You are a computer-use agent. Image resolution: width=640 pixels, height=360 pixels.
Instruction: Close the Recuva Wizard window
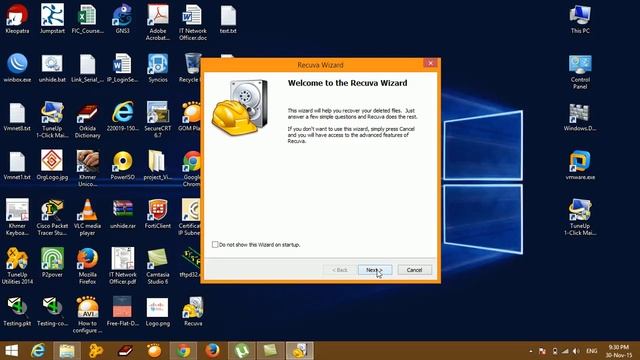pyautogui.click(x=430, y=63)
